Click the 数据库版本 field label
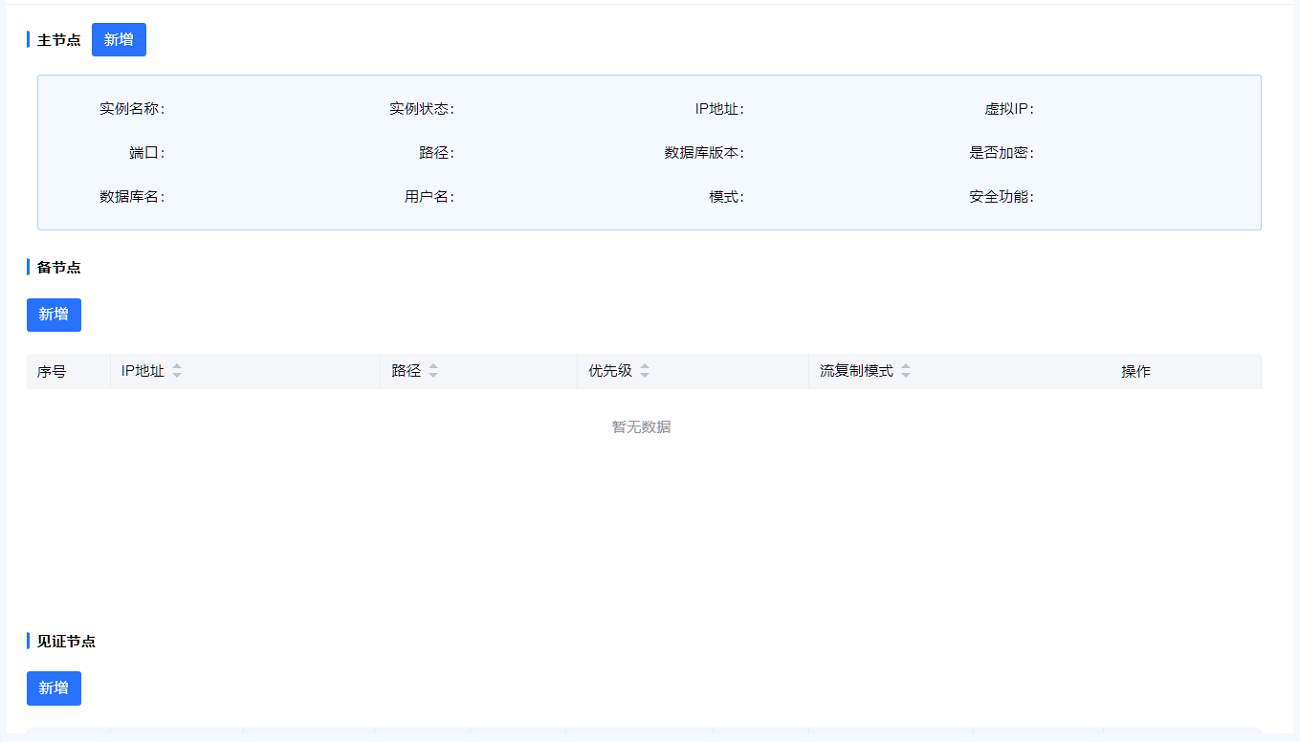 (x=704, y=153)
